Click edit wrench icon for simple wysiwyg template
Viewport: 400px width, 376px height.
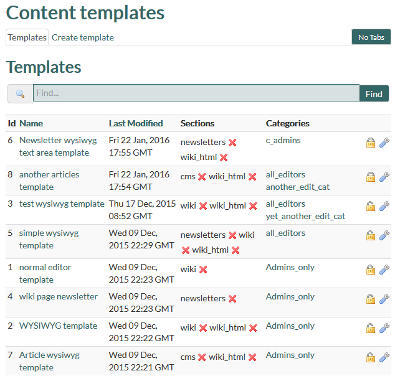pyautogui.click(x=384, y=235)
